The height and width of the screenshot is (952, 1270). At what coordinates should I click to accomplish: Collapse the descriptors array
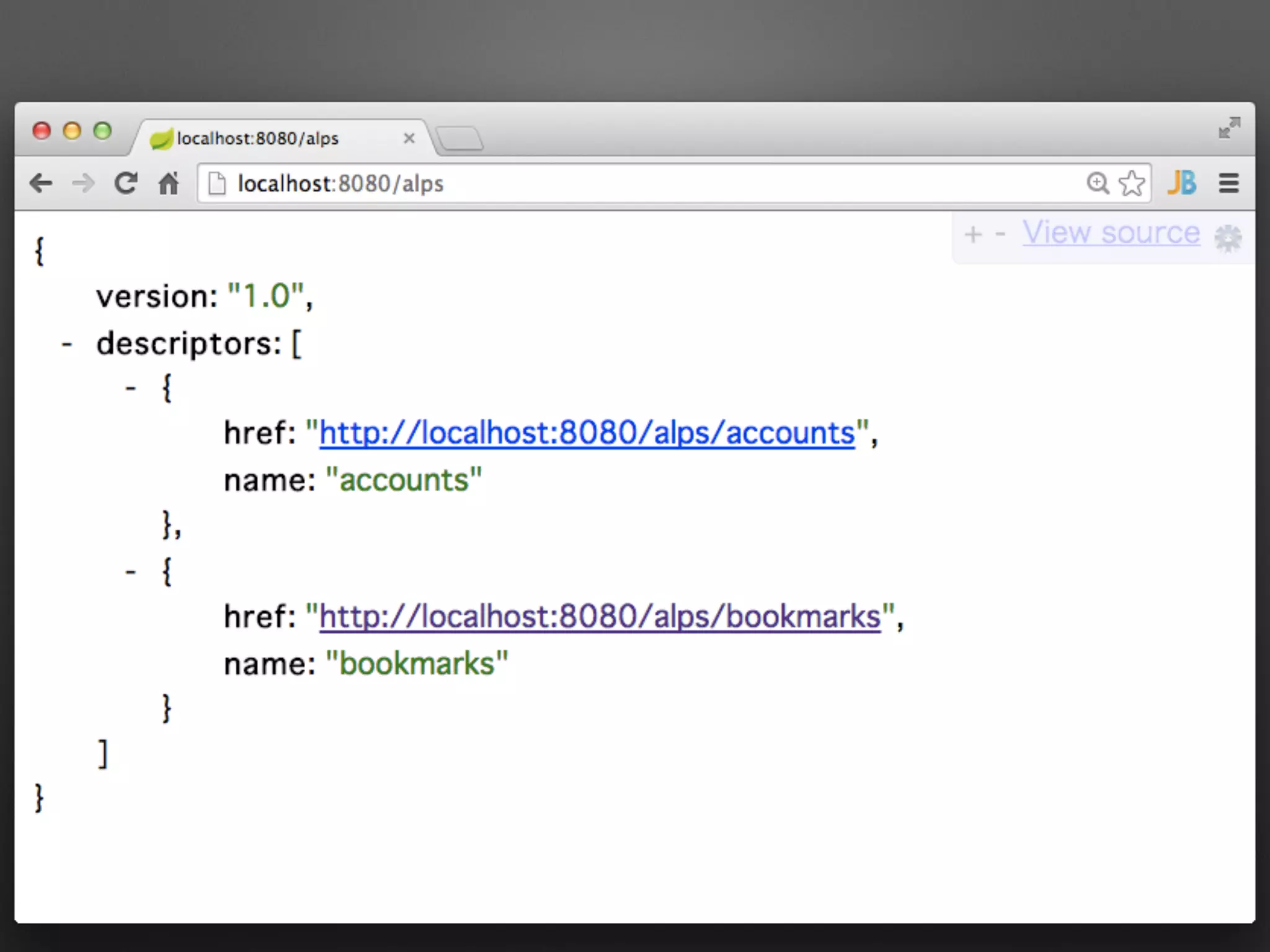pos(67,344)
